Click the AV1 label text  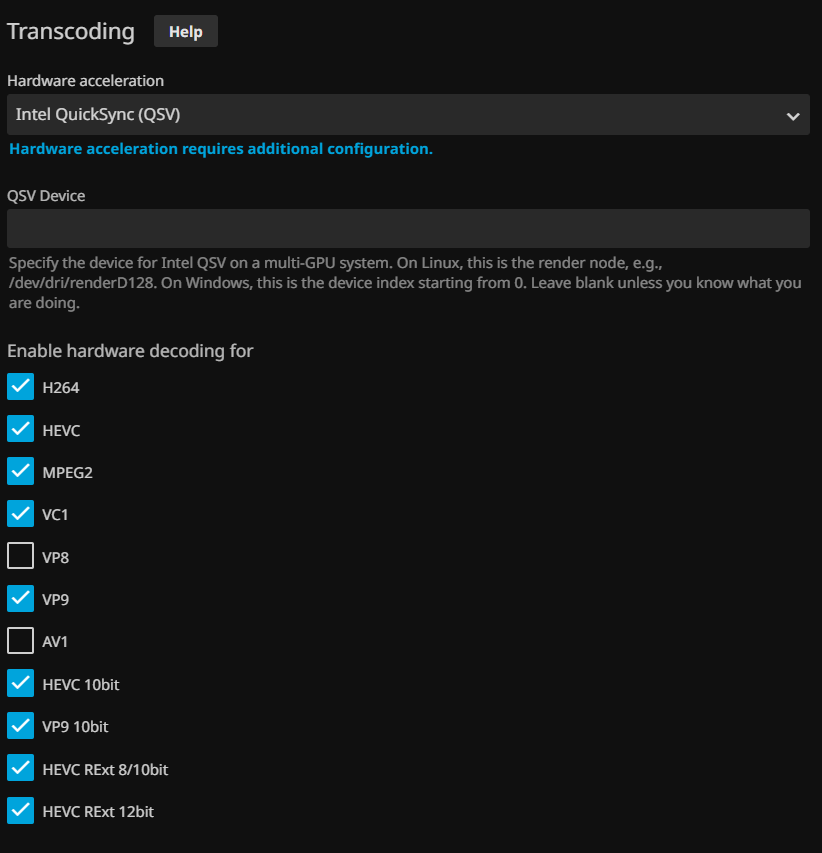[55, 642]
